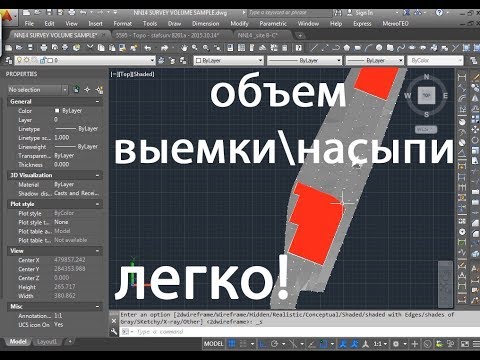Select the Pan hand tool
The image size is (480, 360).
pos(184,48)
